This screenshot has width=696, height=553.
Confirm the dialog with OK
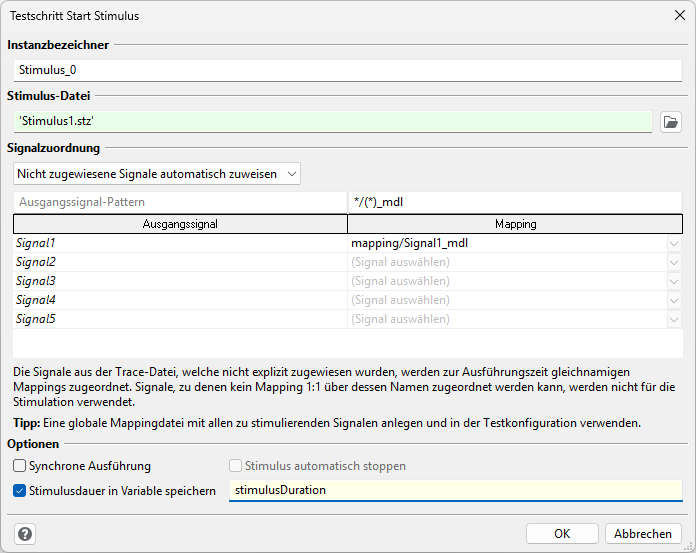pyautogui.click(x=562, y=533)
